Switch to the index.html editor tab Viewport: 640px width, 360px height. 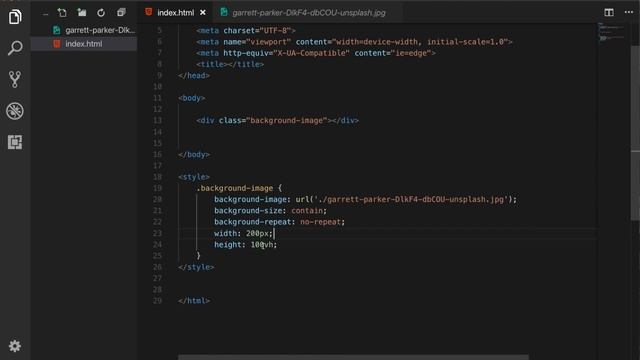[176, 13]
